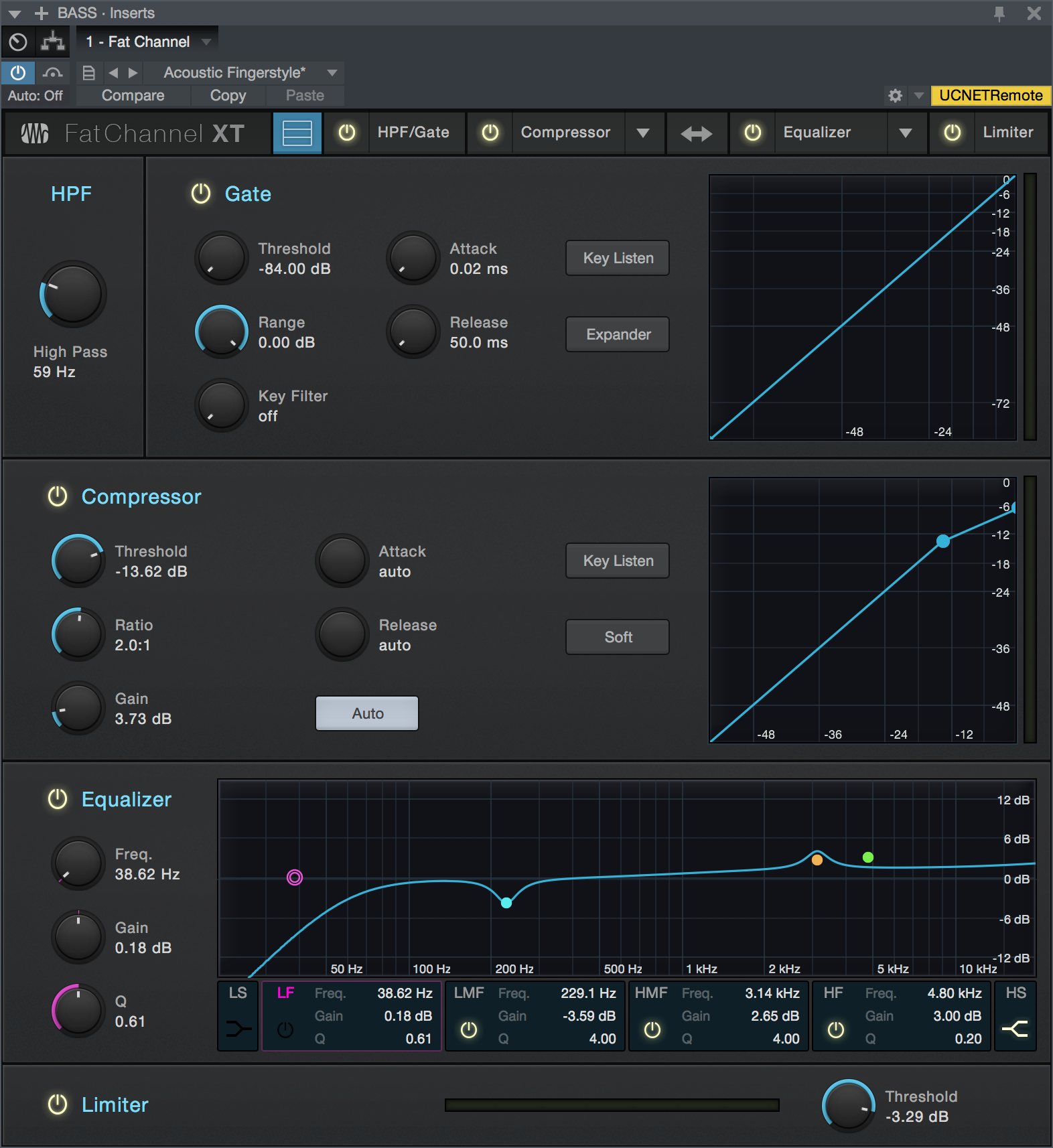Toggle Compressor power in the top bar

pos(490,133)
